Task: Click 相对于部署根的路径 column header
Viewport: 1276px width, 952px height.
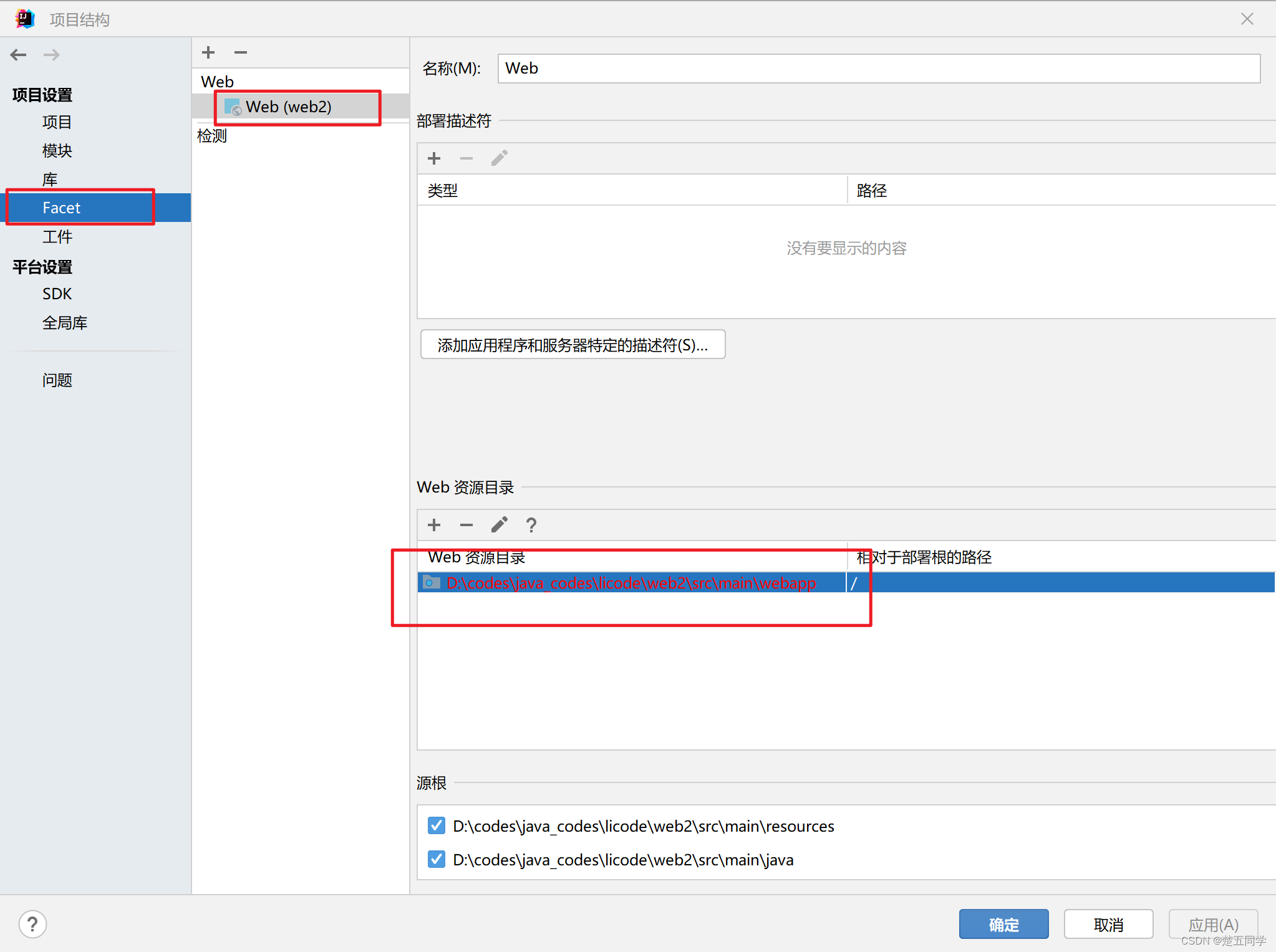Action: click(x=1061, y=557)
